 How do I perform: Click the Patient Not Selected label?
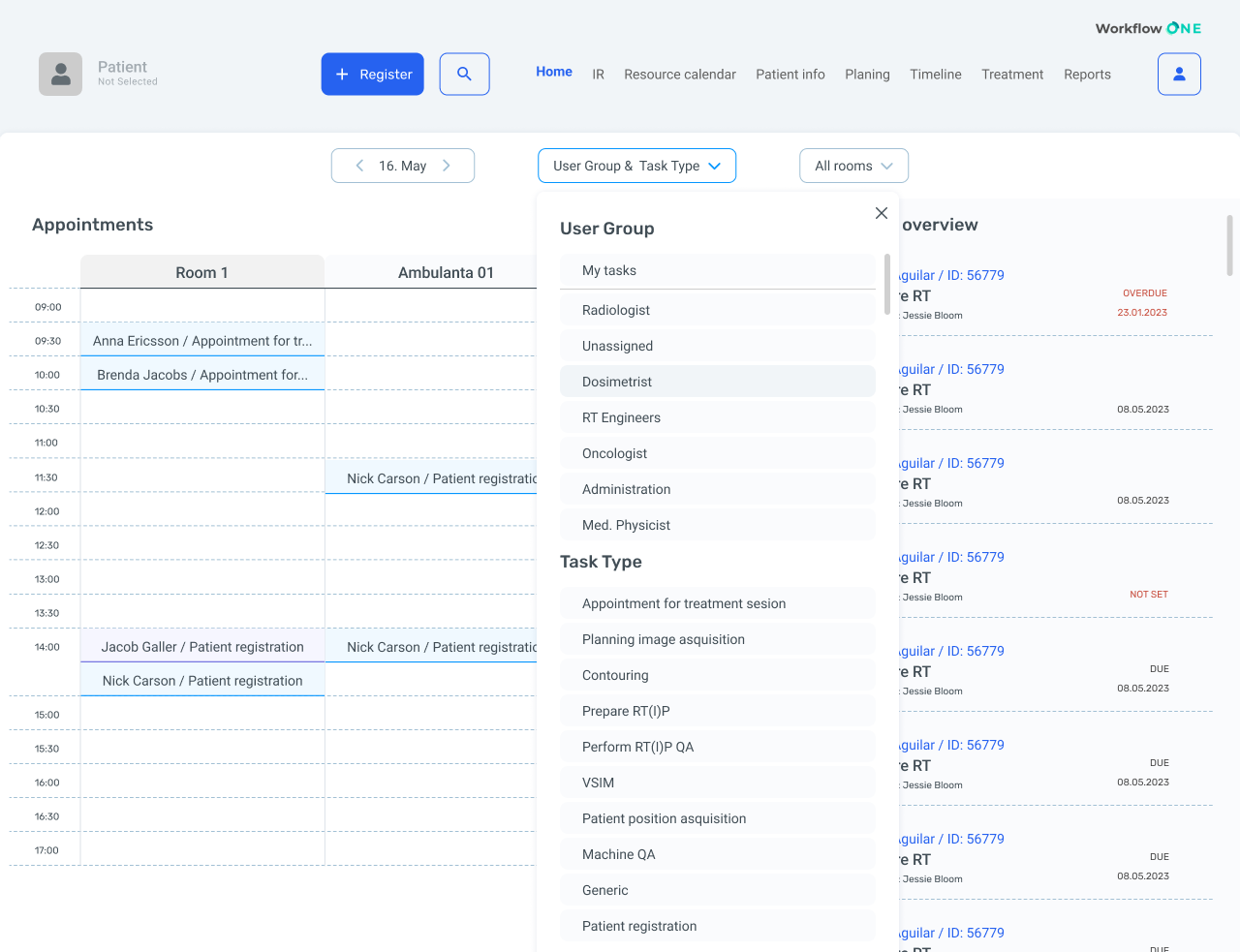click(x=127, y=73)
